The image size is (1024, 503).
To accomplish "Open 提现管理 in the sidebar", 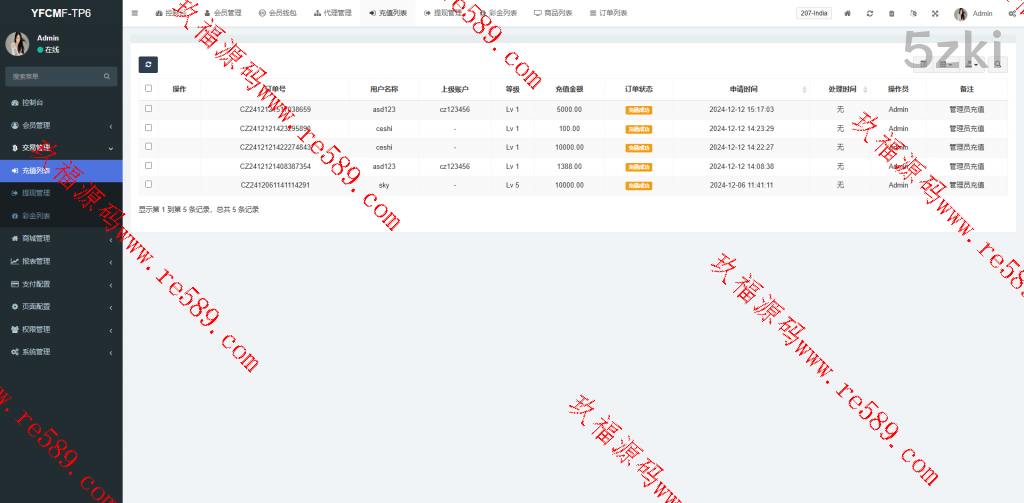I will coord(36,193).
